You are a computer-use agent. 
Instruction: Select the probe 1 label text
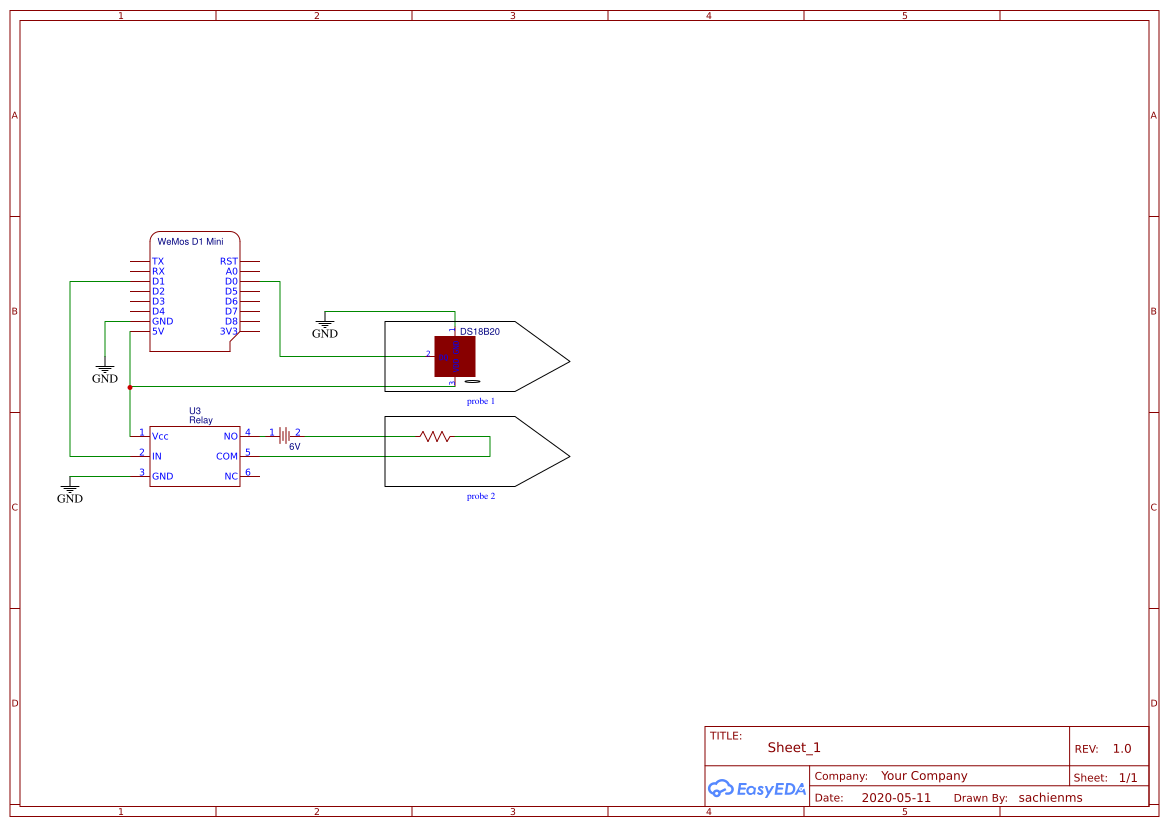pyautogui.click(x=479, y=400)
